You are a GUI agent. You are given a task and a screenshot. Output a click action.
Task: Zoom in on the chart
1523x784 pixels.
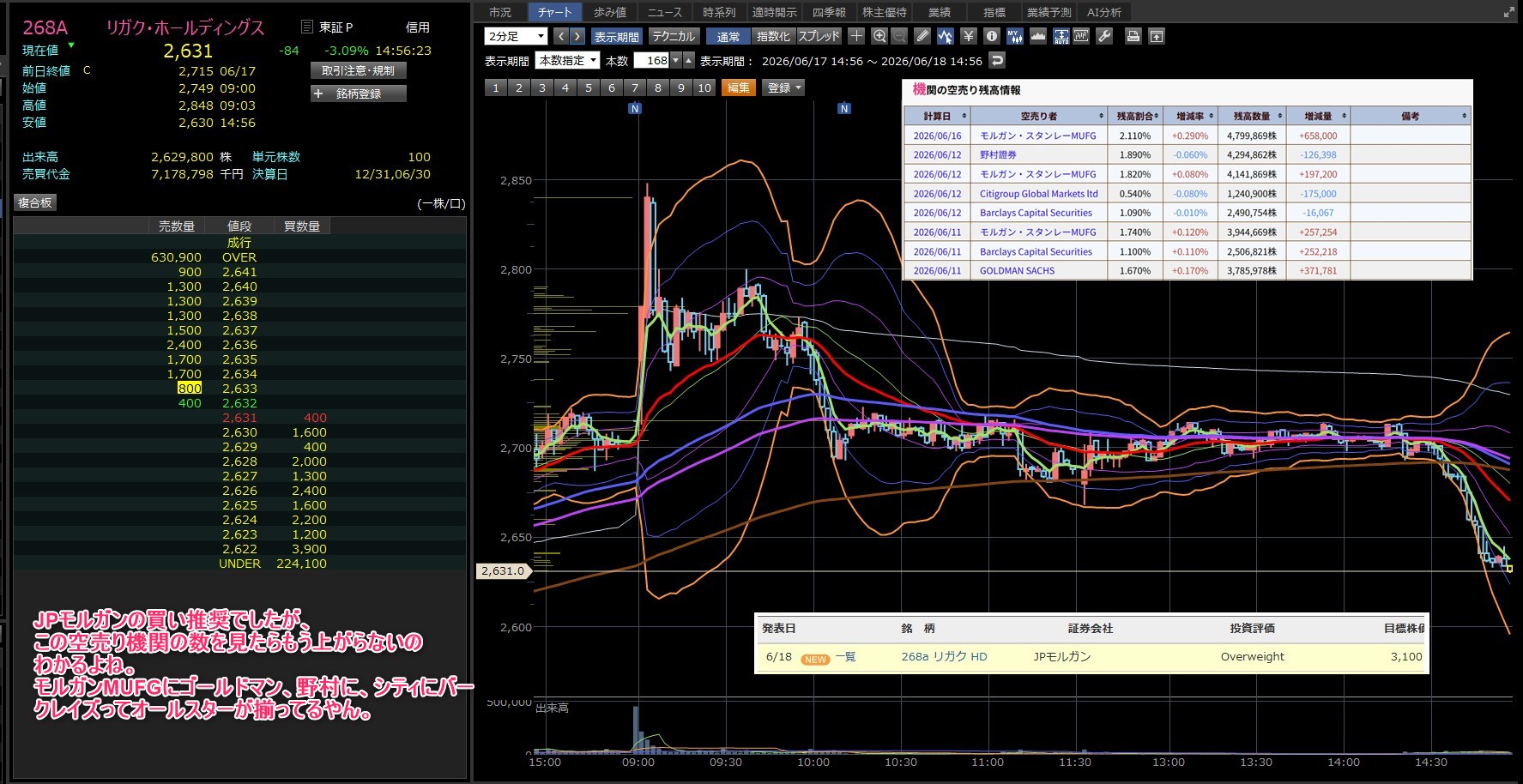click(x=879, y=36)
